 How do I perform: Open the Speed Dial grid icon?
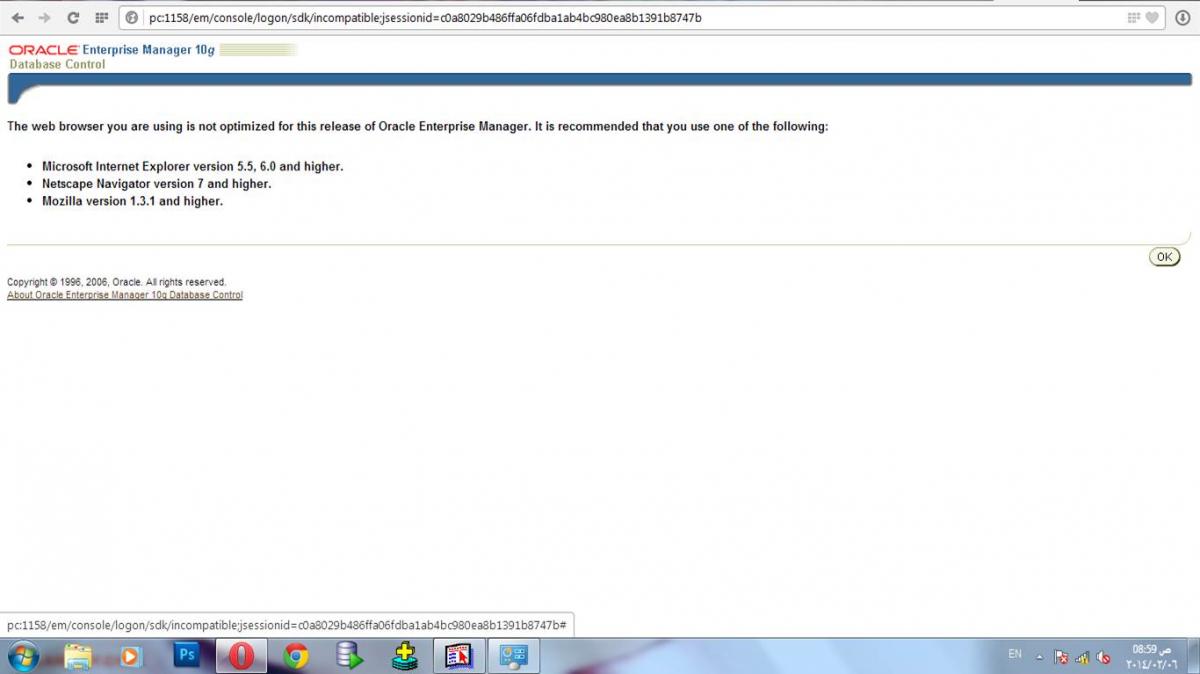pos(101,18)
